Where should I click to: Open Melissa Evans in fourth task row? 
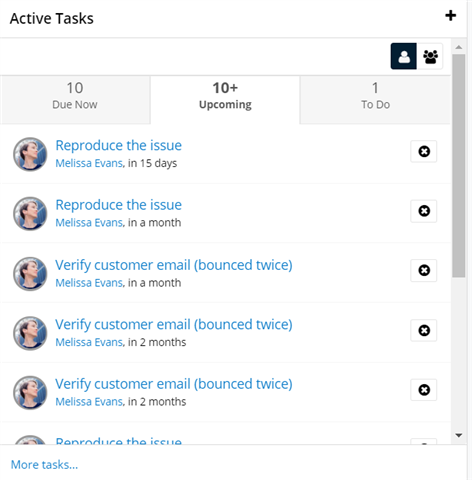pos(89,342)
